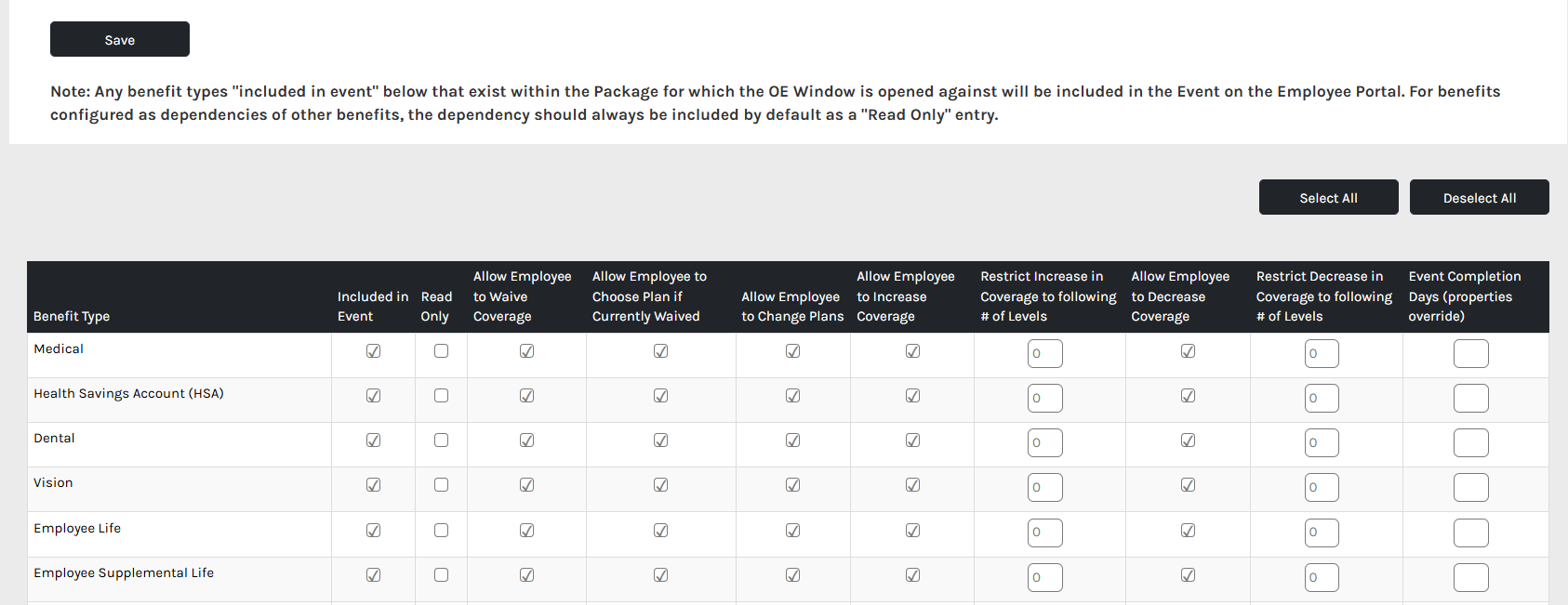Click Event Completion Days field for HSA
This screenshot has height=605, width=1568.
[1470, 398]
